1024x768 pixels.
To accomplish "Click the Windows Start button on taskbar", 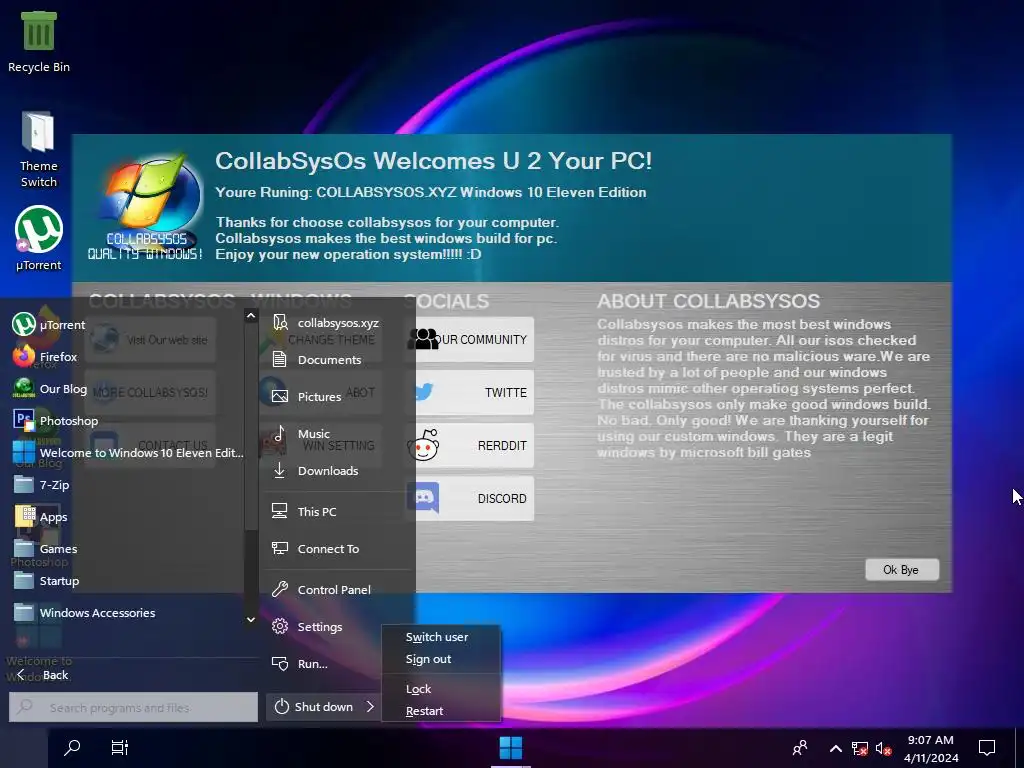I will pyautogui.click(x=511, y=747).
